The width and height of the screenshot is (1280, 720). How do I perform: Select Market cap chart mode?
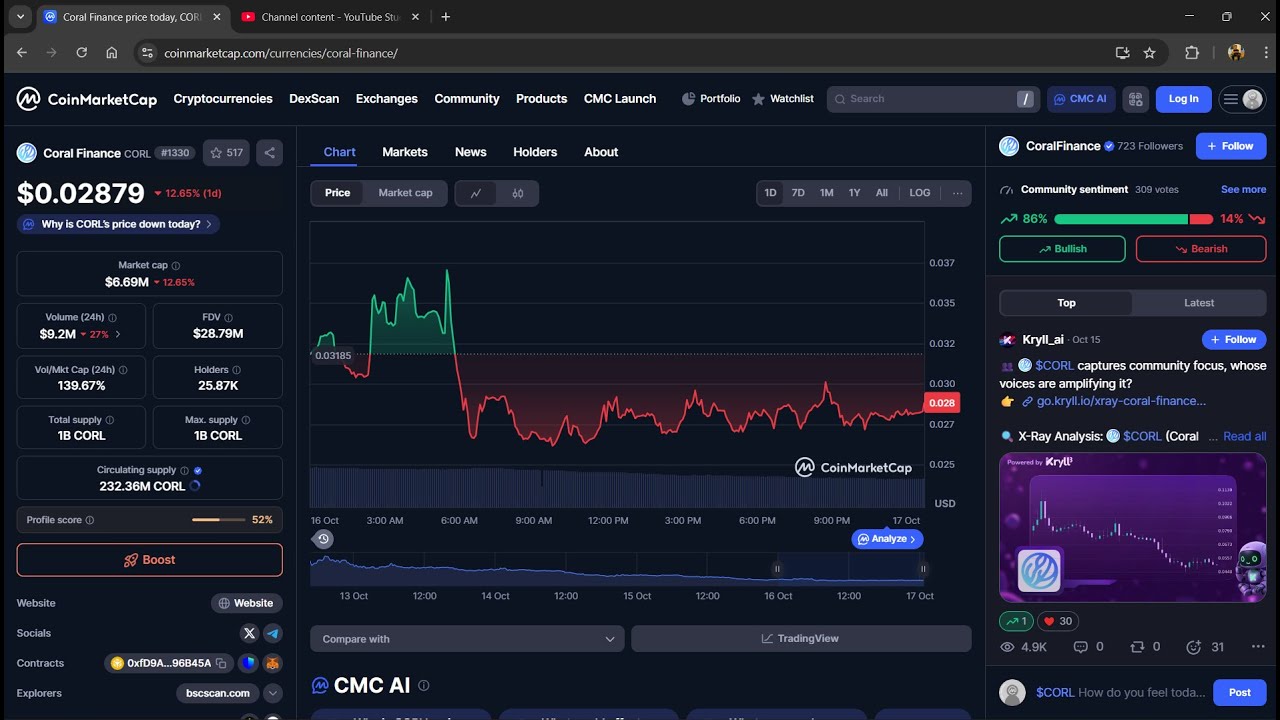[405, 193]
